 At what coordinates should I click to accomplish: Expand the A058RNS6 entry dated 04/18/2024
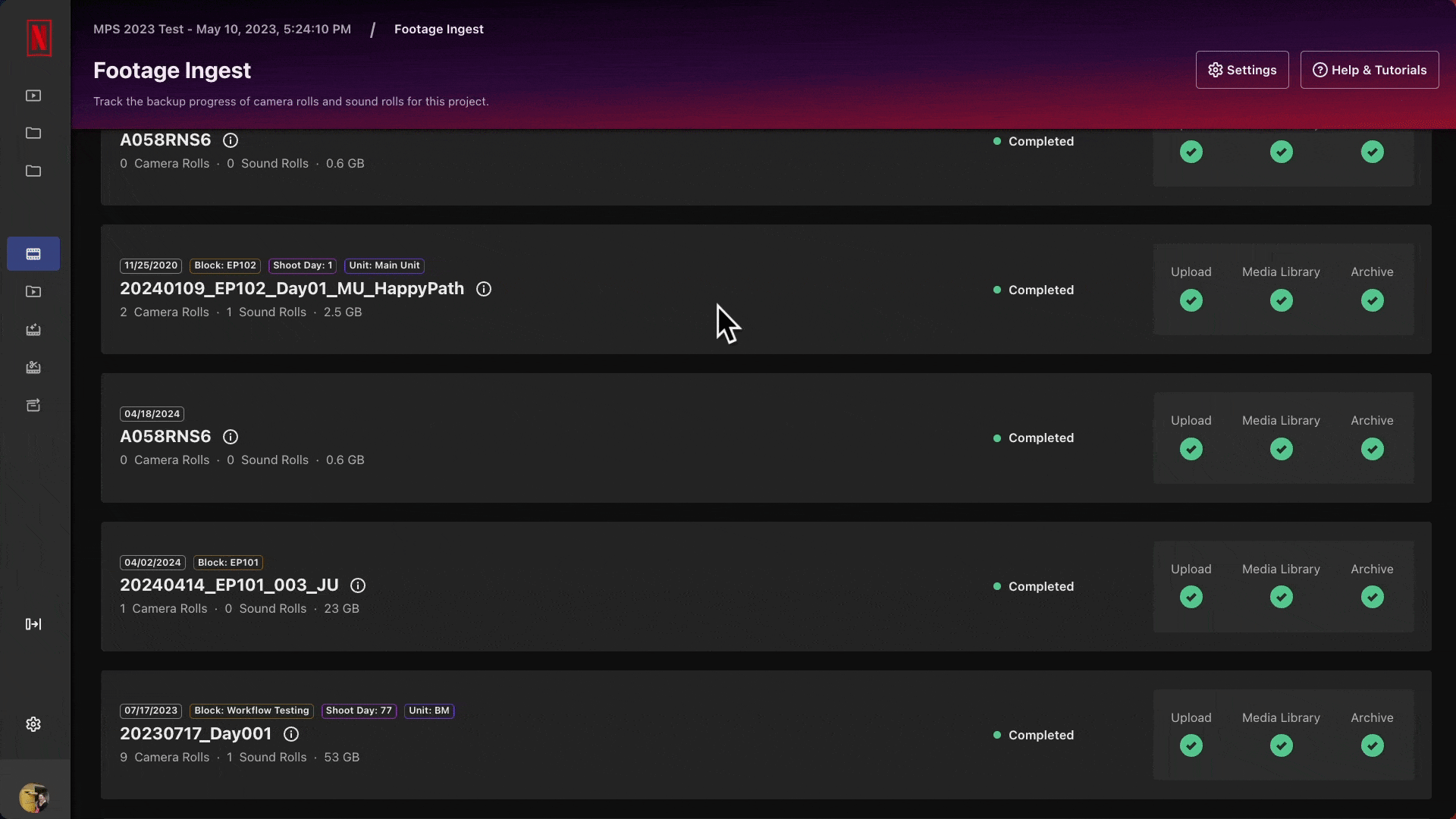[165, 436]
